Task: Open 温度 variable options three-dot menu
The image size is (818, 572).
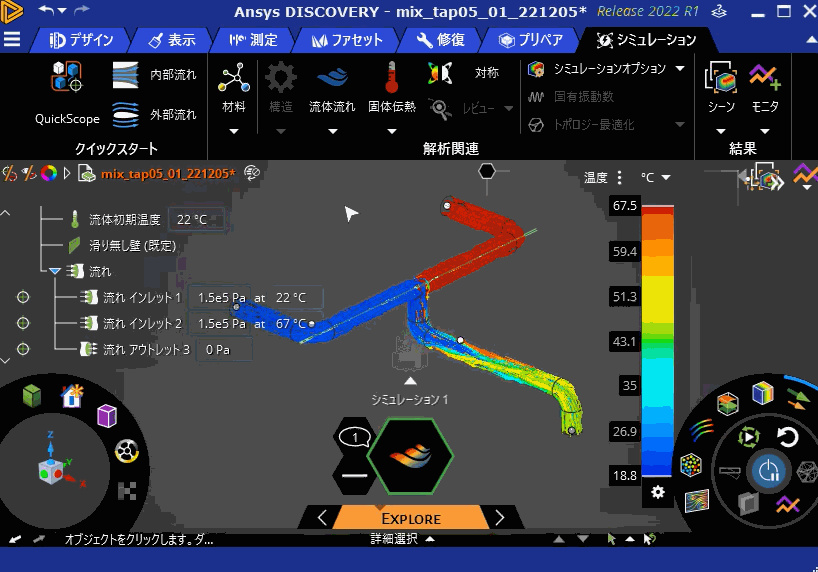Action: 619,177
